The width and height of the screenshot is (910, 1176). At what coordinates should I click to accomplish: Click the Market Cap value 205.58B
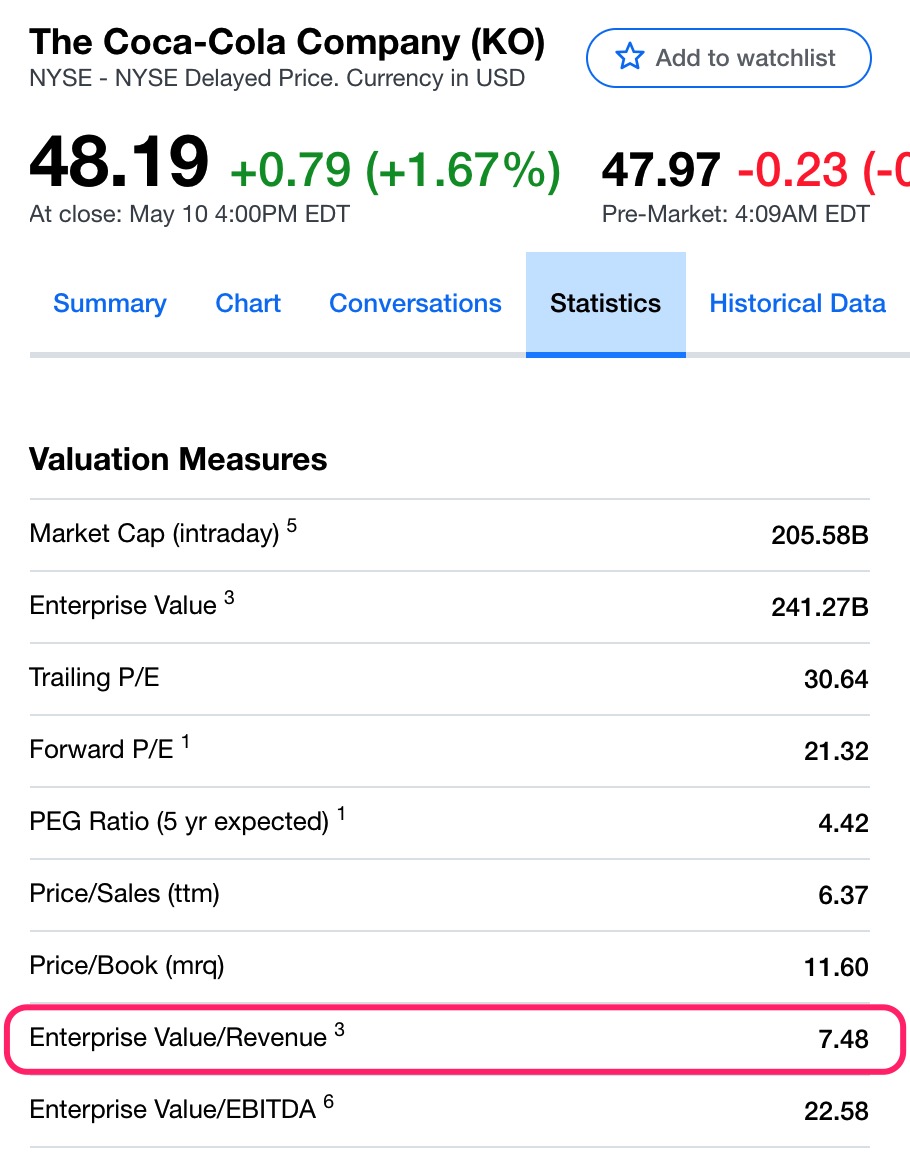click(819, 535)
